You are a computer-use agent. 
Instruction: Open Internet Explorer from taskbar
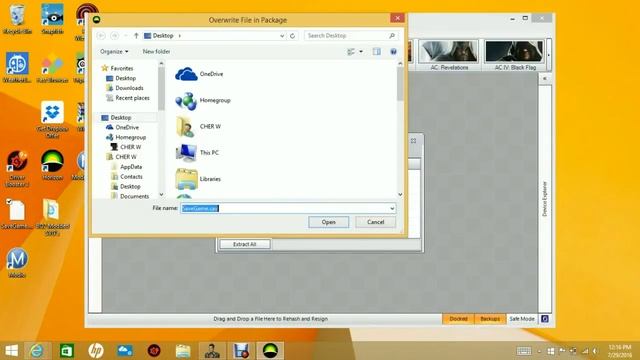(37, 351)
